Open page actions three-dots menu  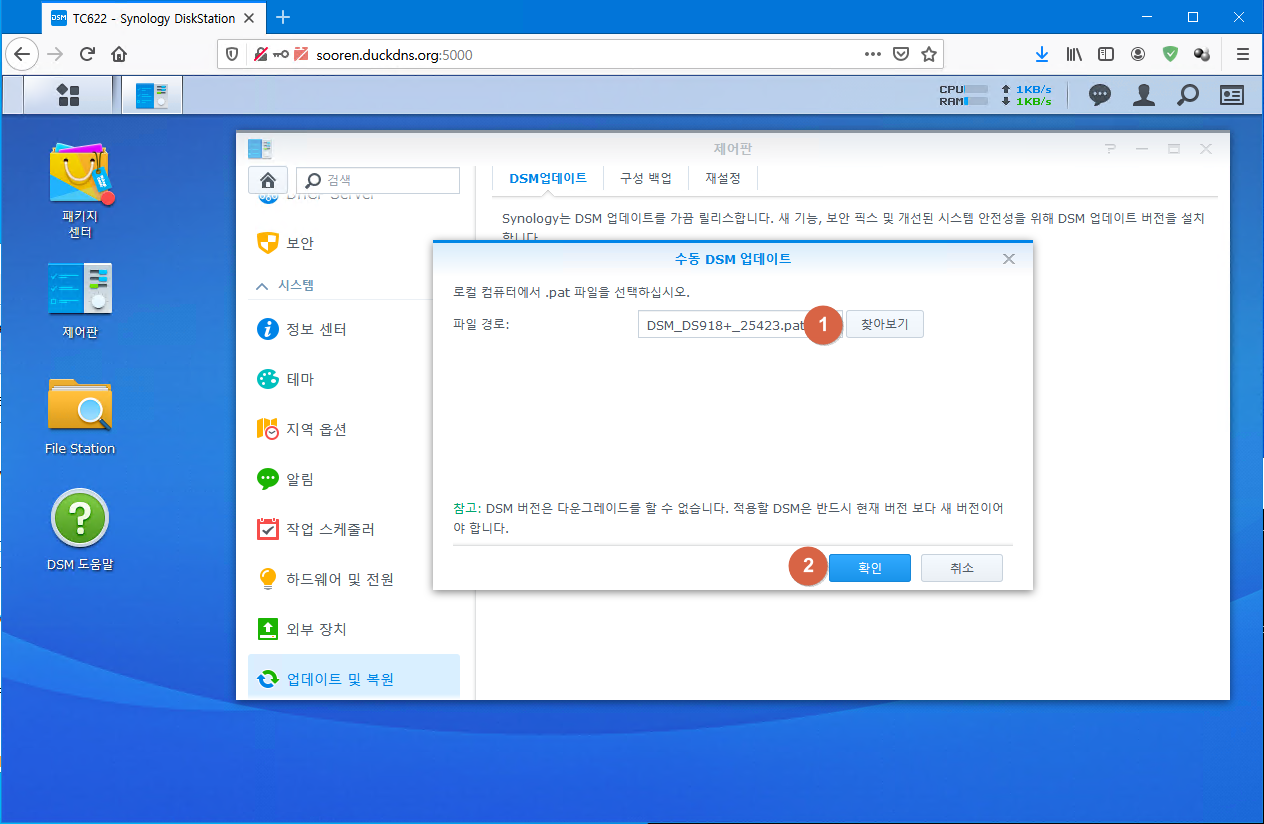[873, 54]
